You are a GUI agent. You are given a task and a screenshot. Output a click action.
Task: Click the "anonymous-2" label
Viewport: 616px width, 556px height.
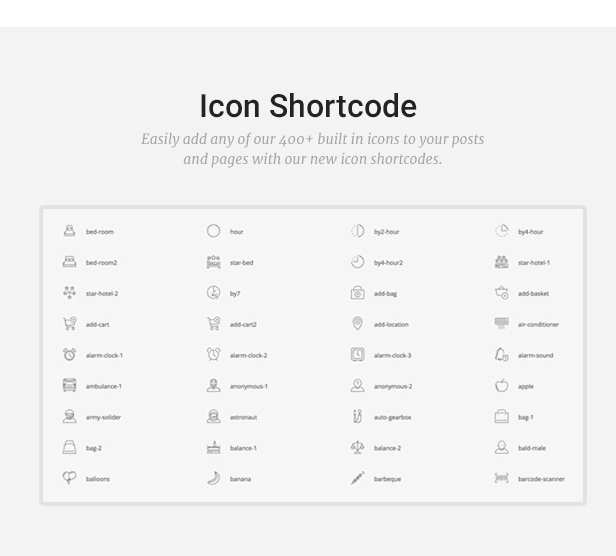coord(393,386)
